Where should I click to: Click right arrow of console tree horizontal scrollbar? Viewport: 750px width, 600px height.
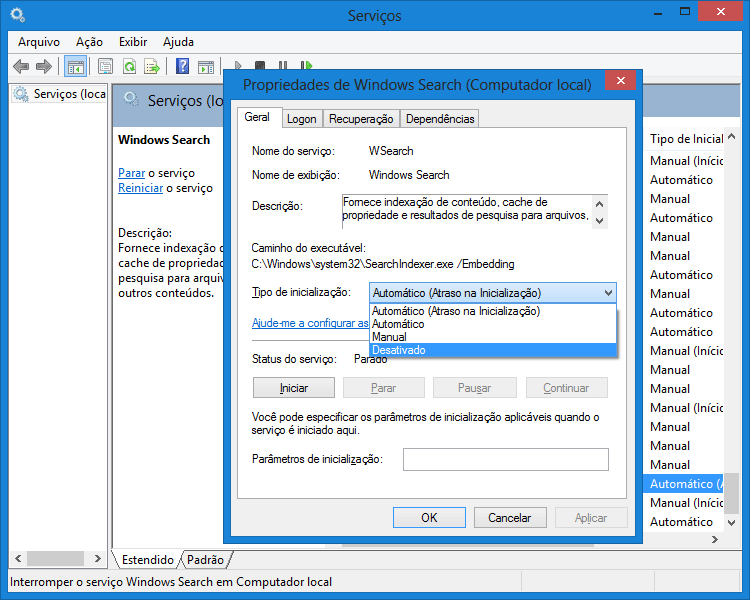pos(98,558)
